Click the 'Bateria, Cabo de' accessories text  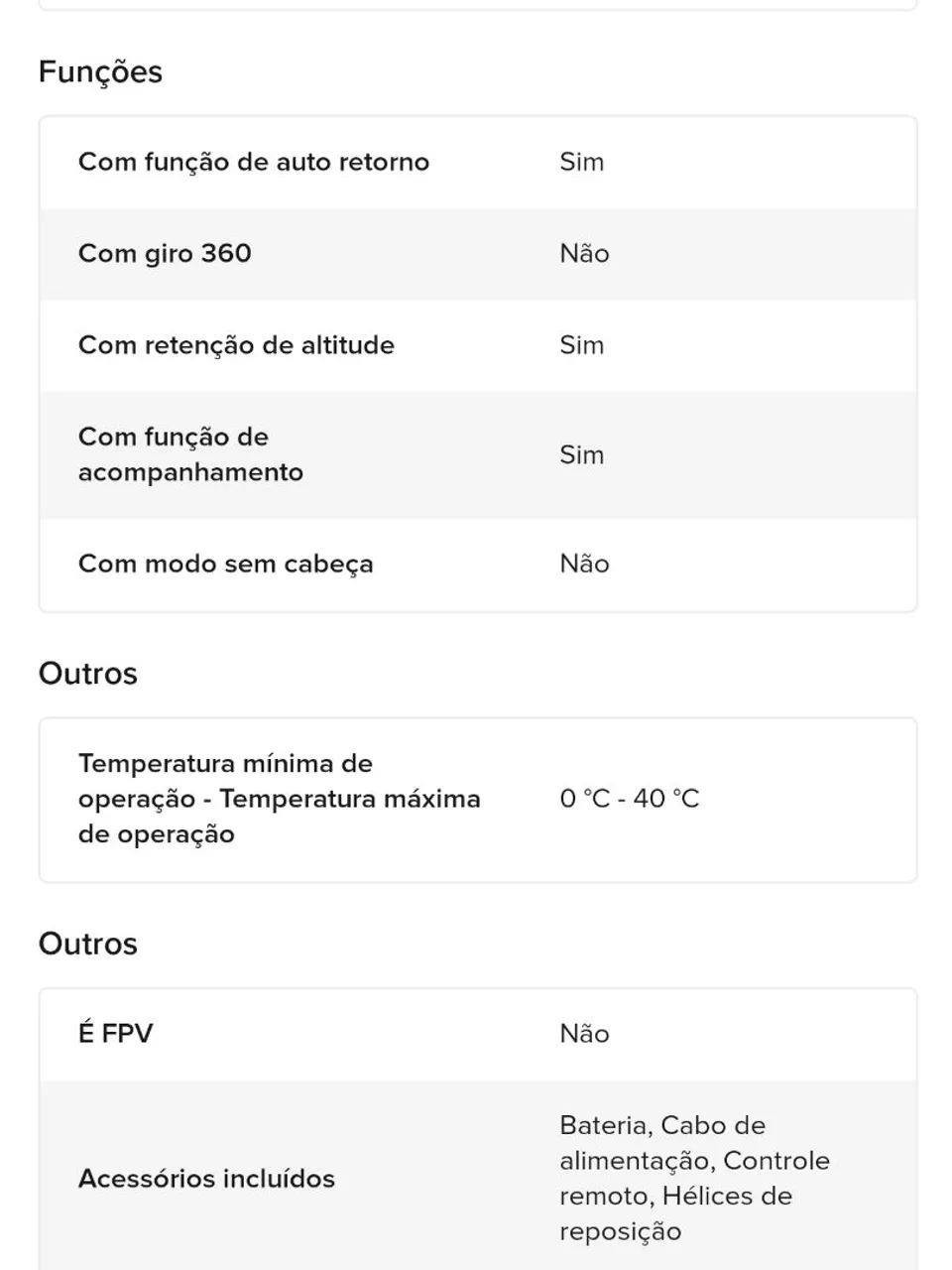pyautogui.click(x=661, y=1125)
